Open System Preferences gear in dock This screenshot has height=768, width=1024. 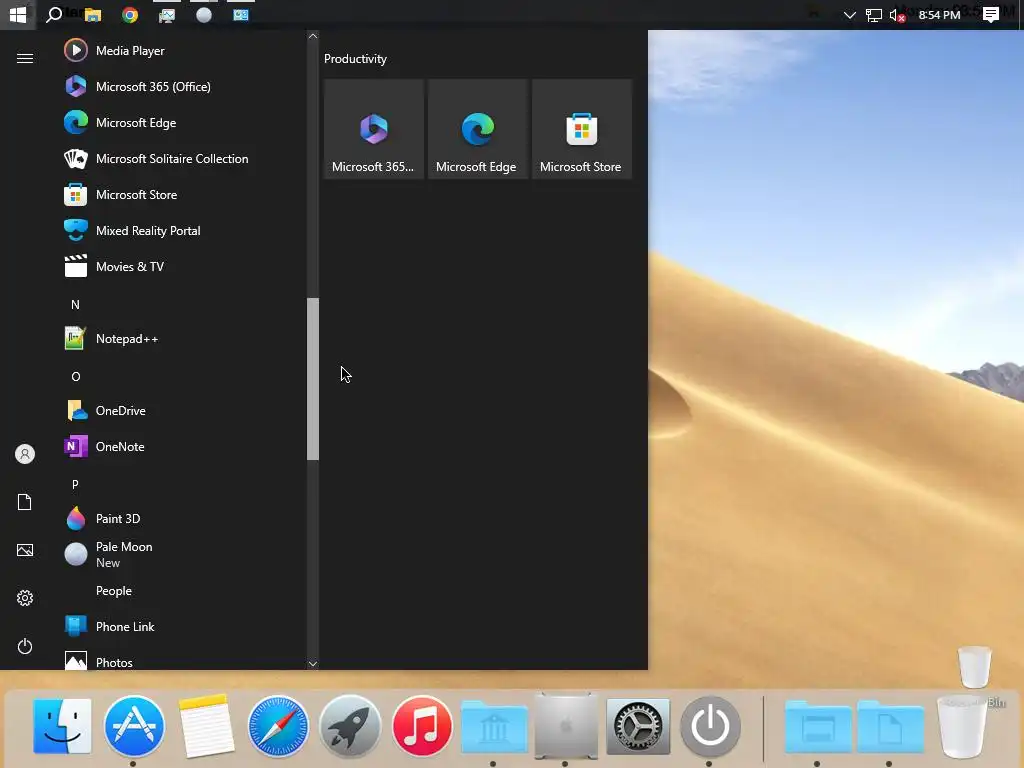[x=638, y=726]
